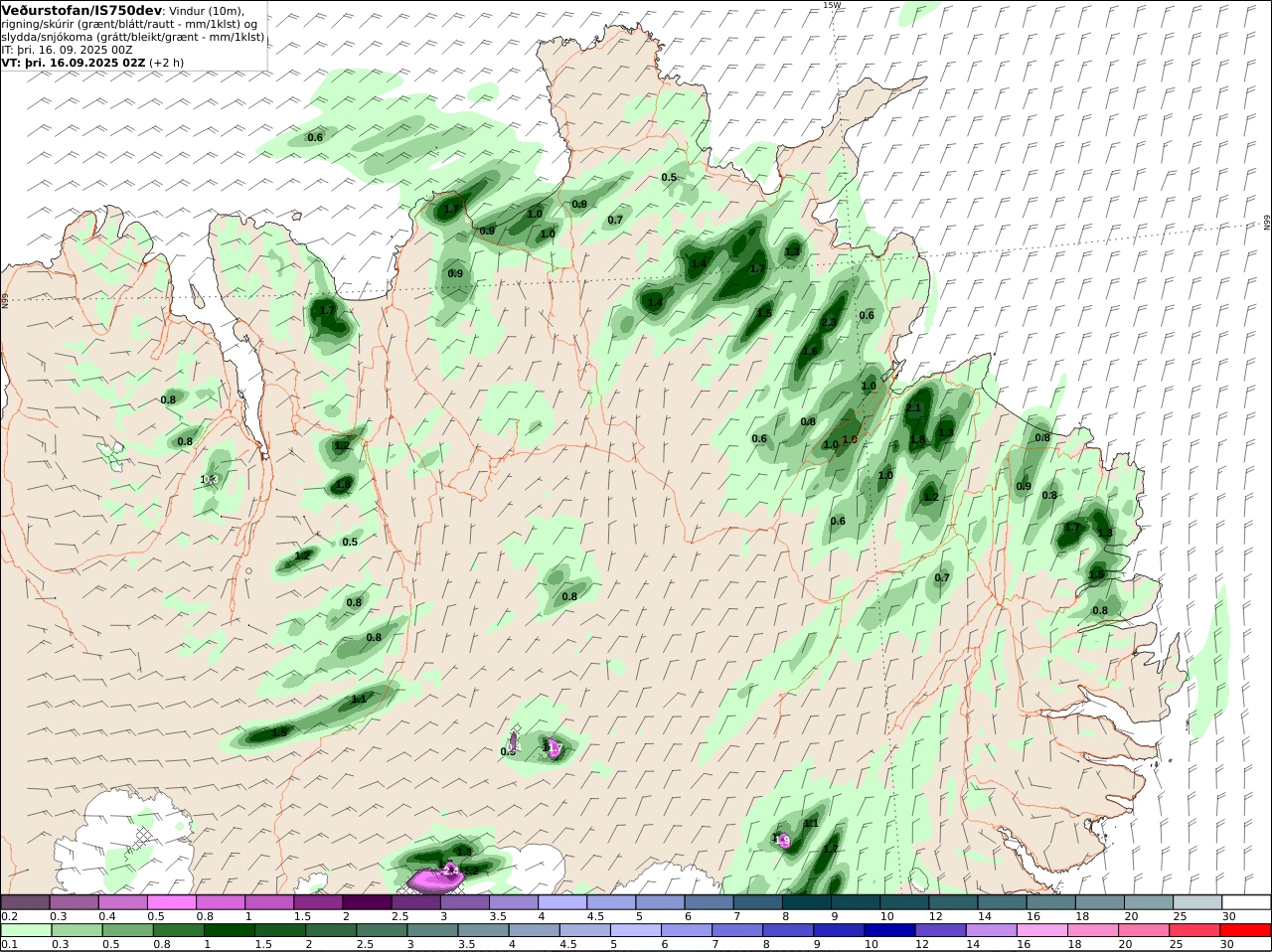Click the purple snow patch on the south coast
Viewport: 1272px width, 952px height.
(436, 878)
